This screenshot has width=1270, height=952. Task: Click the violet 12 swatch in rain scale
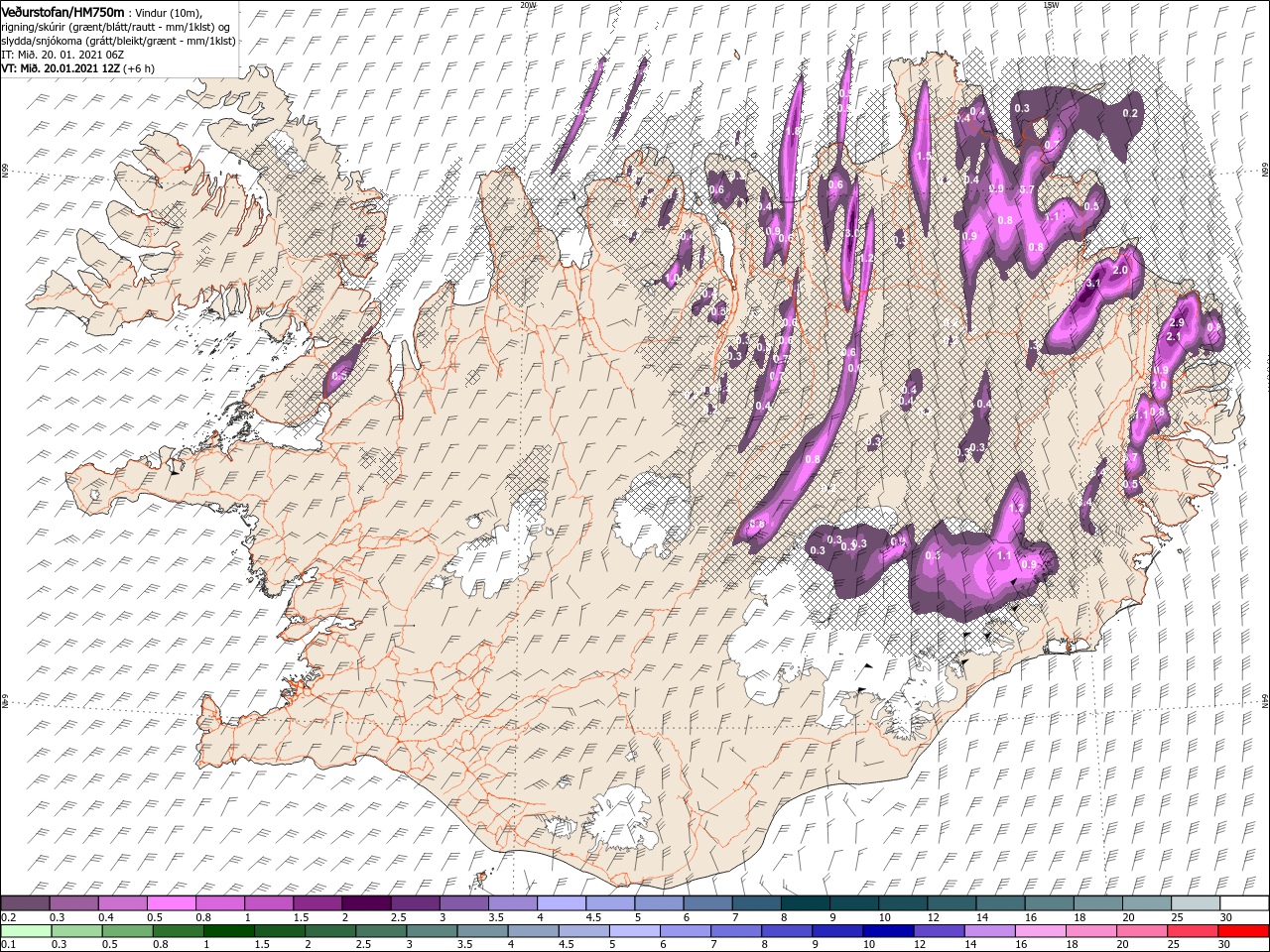pyautogui.click(x=939, y=931)
